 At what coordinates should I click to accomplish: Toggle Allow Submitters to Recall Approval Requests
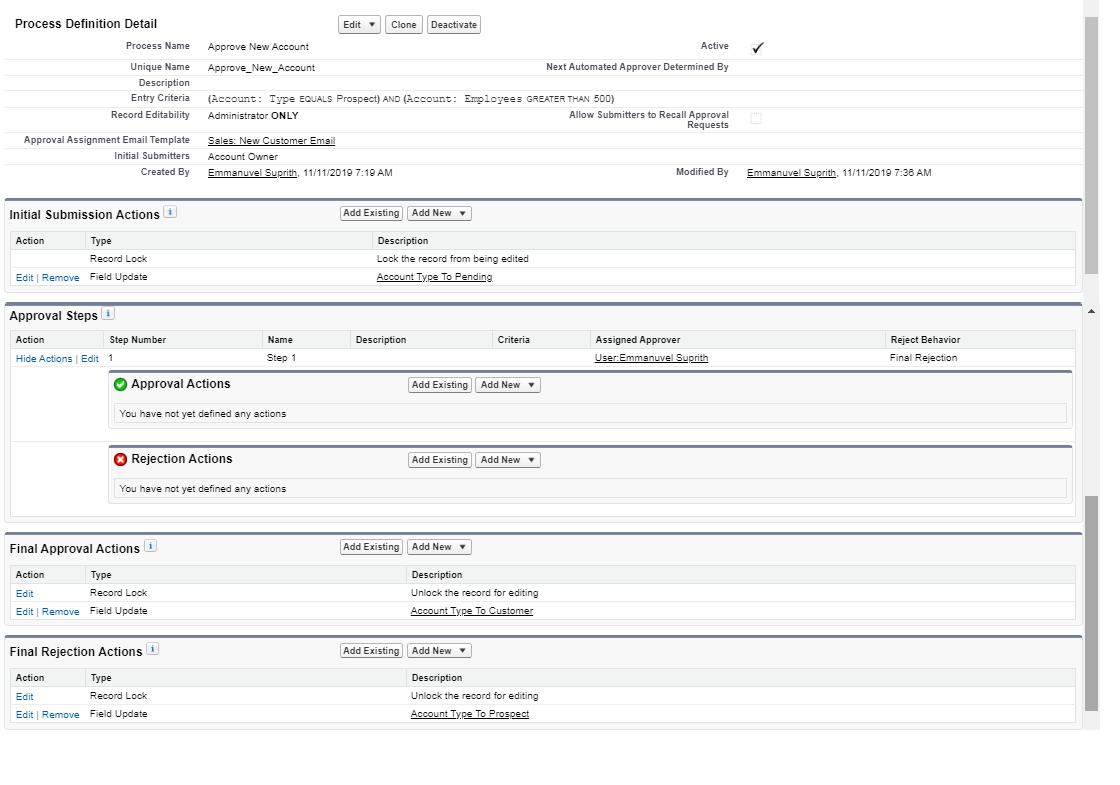point(756,118)
